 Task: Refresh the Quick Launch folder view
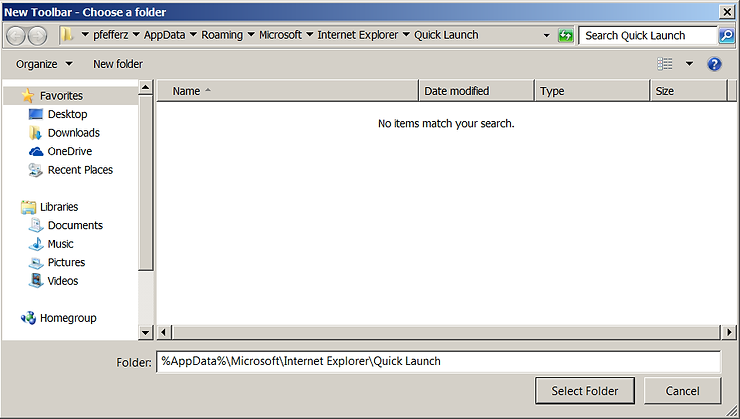(565, 35)
